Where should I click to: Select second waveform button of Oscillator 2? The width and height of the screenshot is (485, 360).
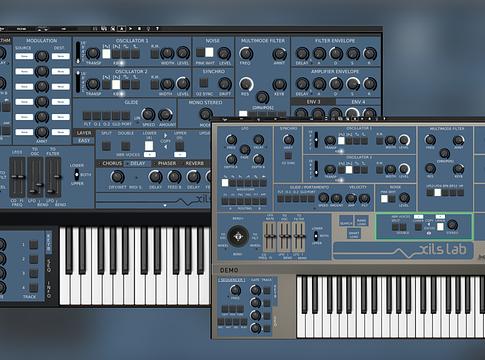[116, 84]
